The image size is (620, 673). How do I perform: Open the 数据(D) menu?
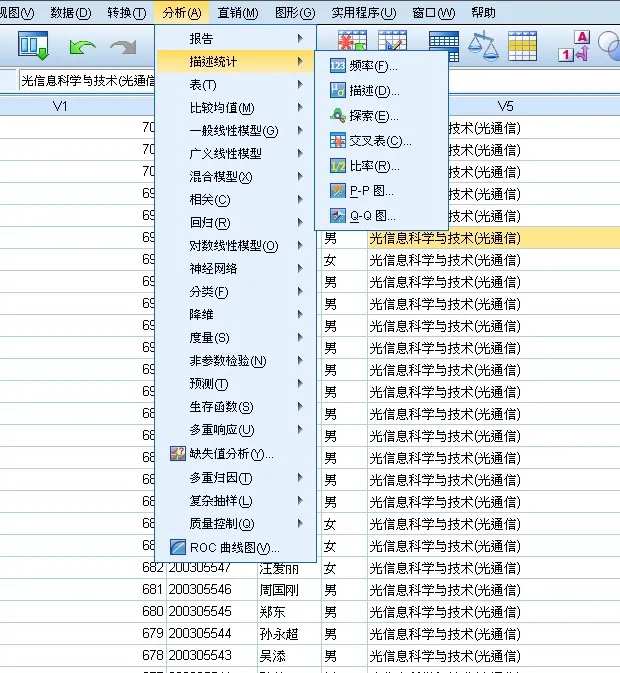(x=70, y=13)
